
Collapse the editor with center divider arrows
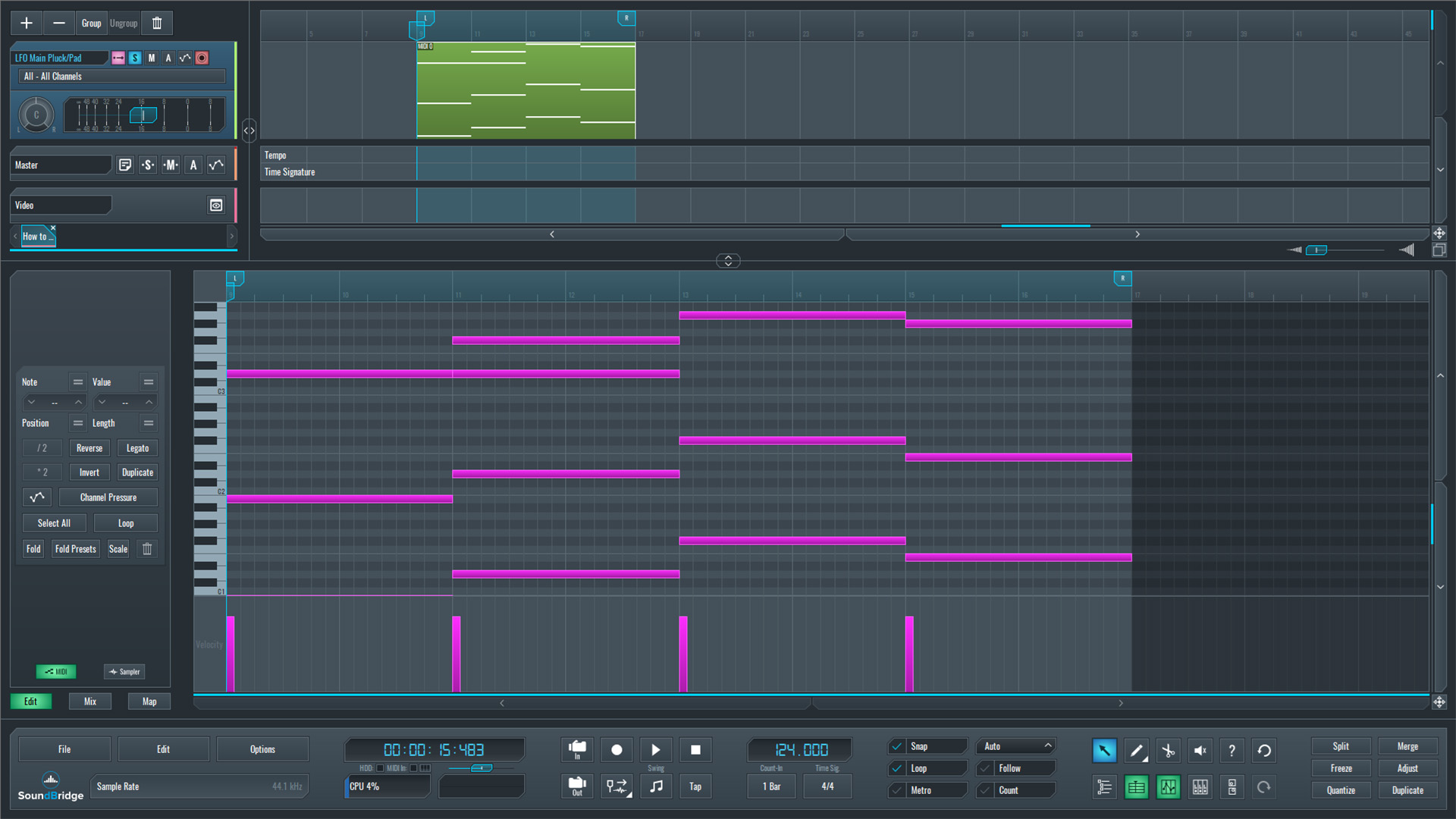pyautogui.click(x=728, y=261)
